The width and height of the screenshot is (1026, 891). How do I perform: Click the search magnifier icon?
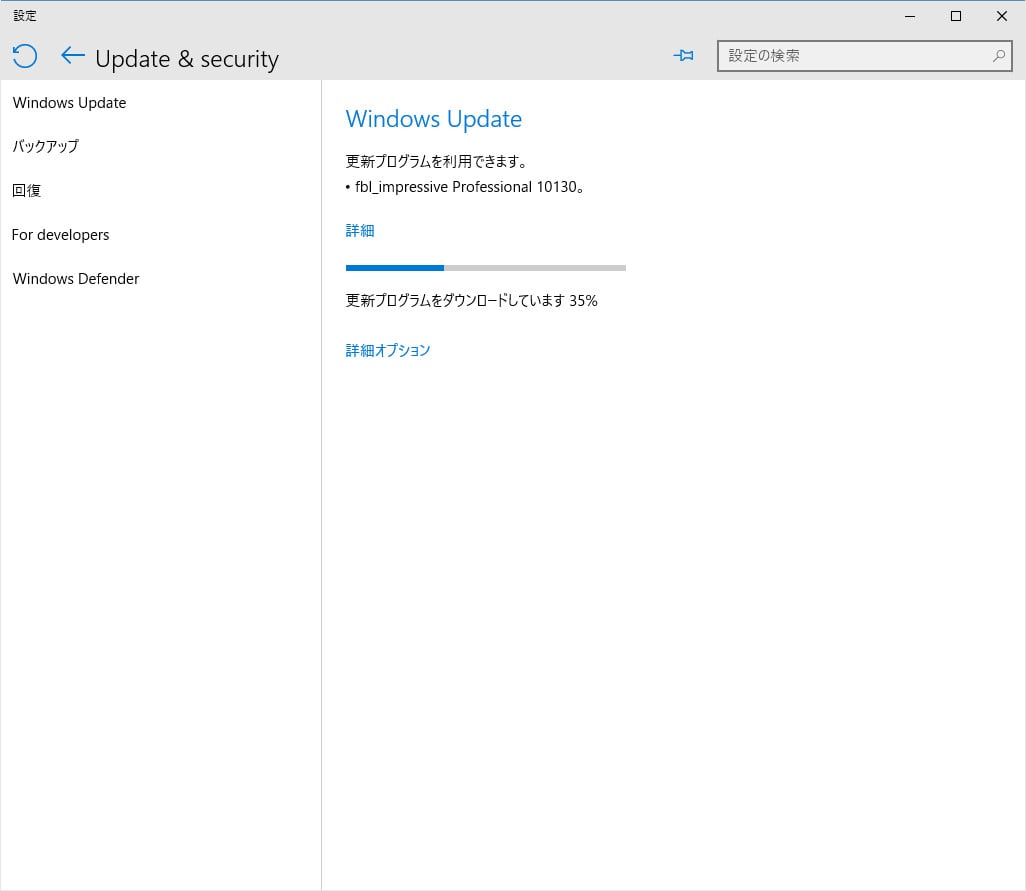[x=999, y=56]
